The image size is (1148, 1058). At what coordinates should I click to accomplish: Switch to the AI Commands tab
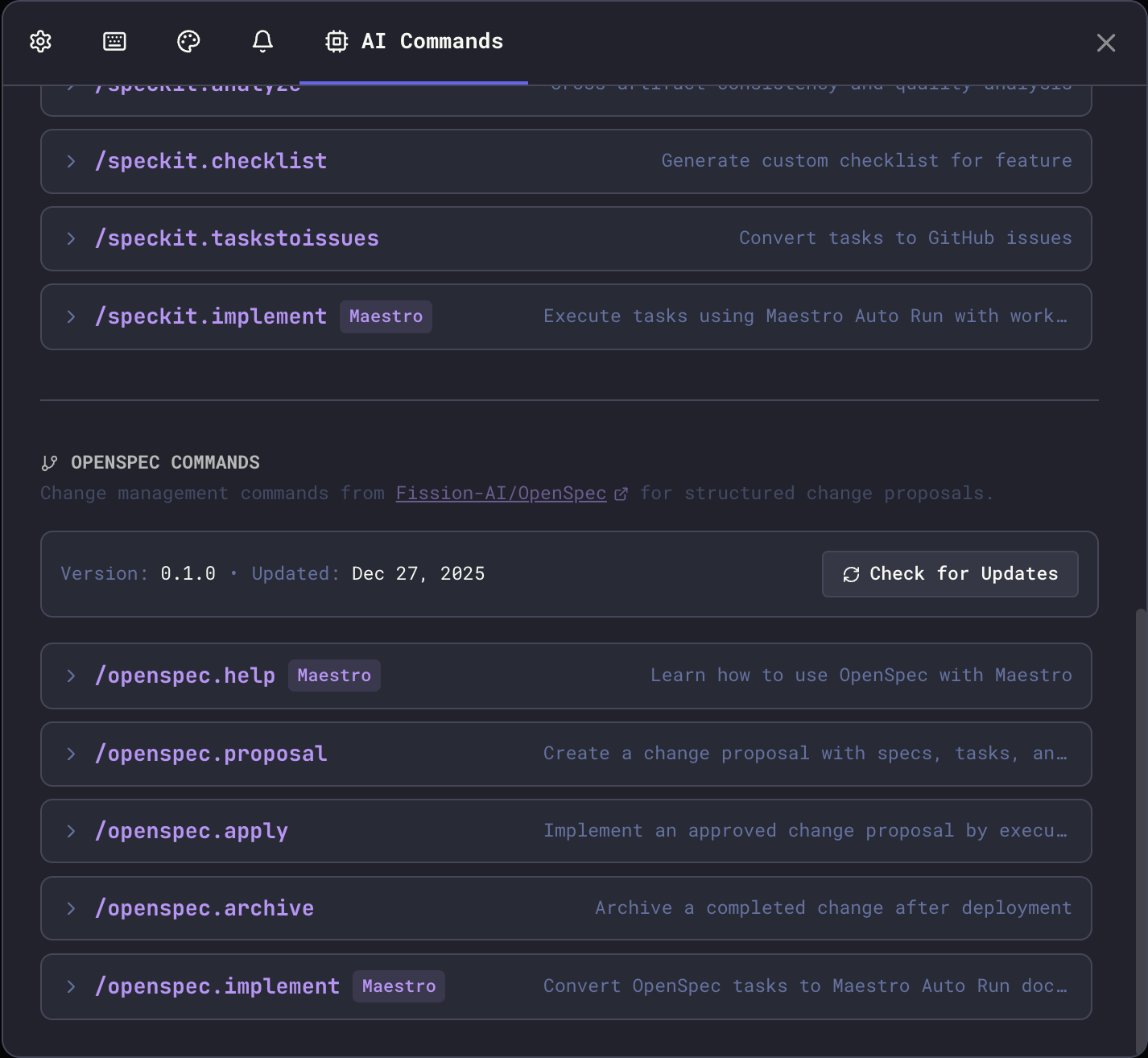coord(413,41)
